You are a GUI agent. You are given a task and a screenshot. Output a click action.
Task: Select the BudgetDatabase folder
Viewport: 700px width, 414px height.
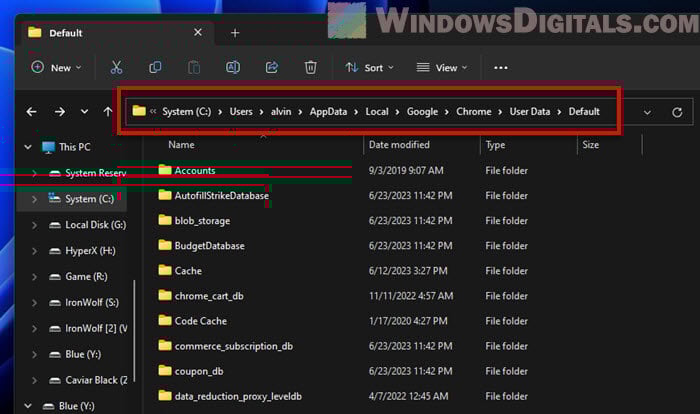click(x=201, y=246)
